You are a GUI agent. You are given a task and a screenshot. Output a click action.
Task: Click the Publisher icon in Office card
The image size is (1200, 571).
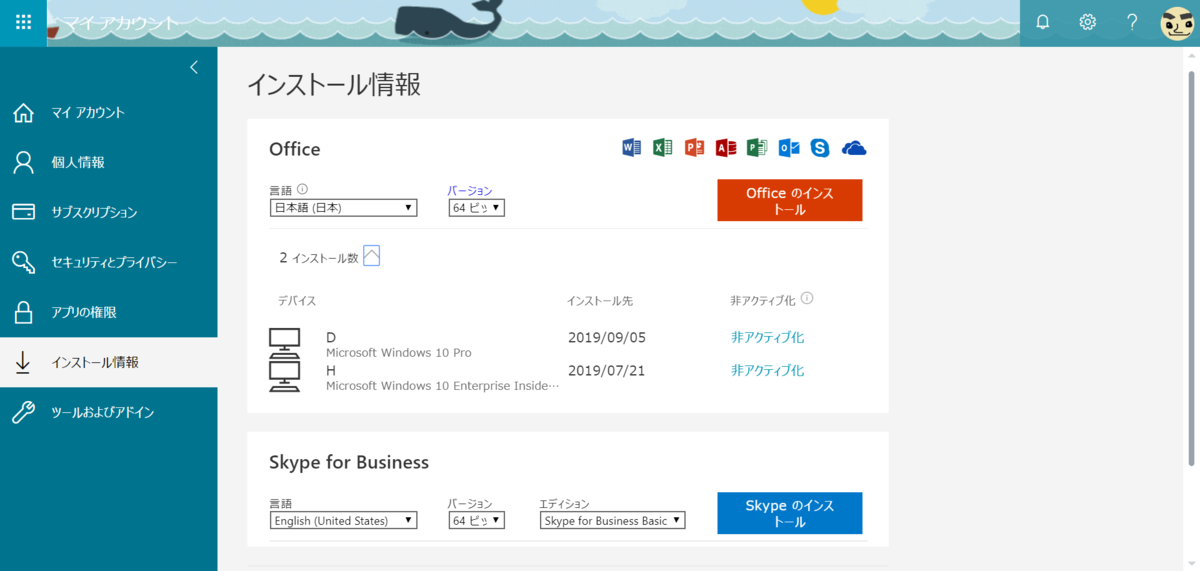tap(757, 148)
